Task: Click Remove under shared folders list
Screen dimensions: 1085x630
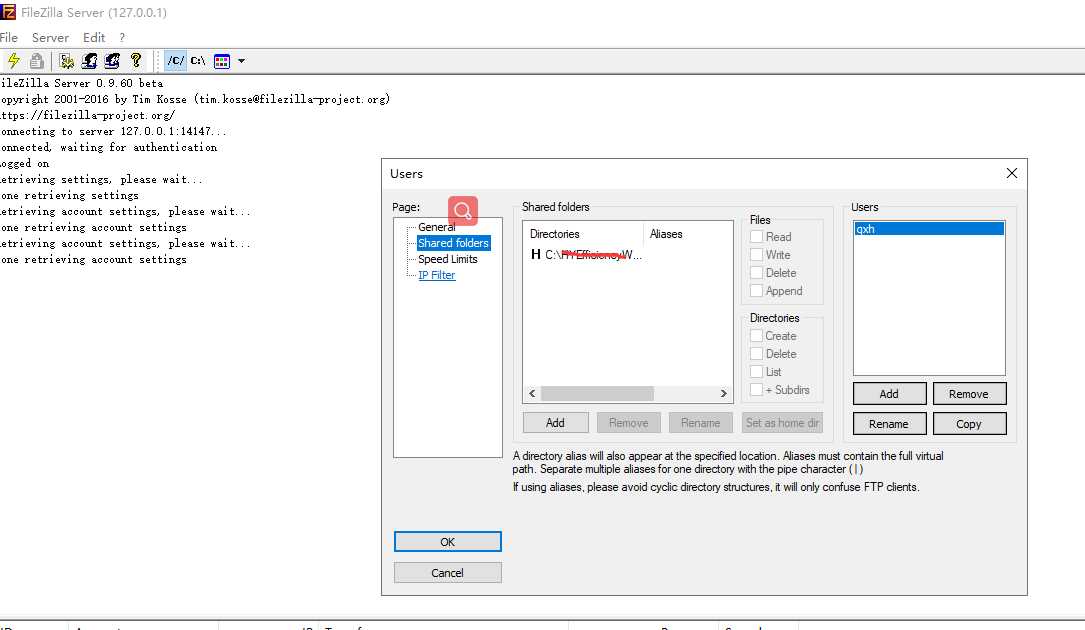Action: (628, 423)
